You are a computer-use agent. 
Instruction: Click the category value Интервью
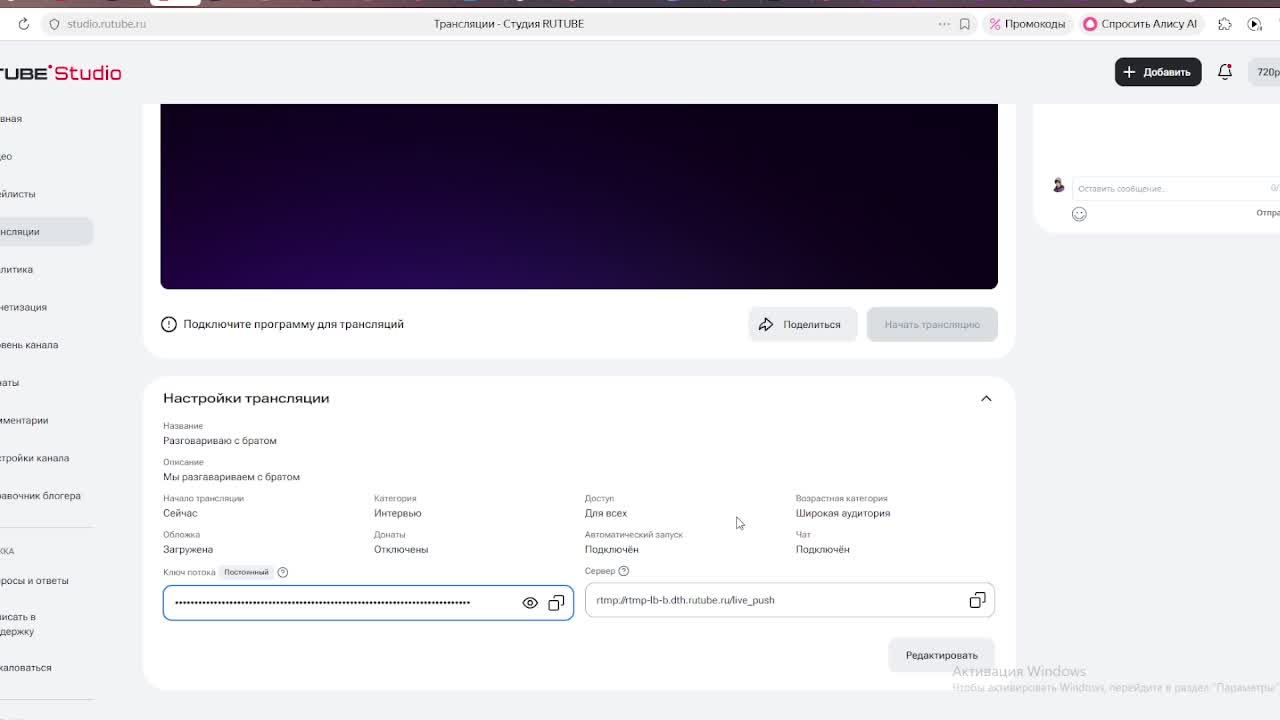click(398, 513)
